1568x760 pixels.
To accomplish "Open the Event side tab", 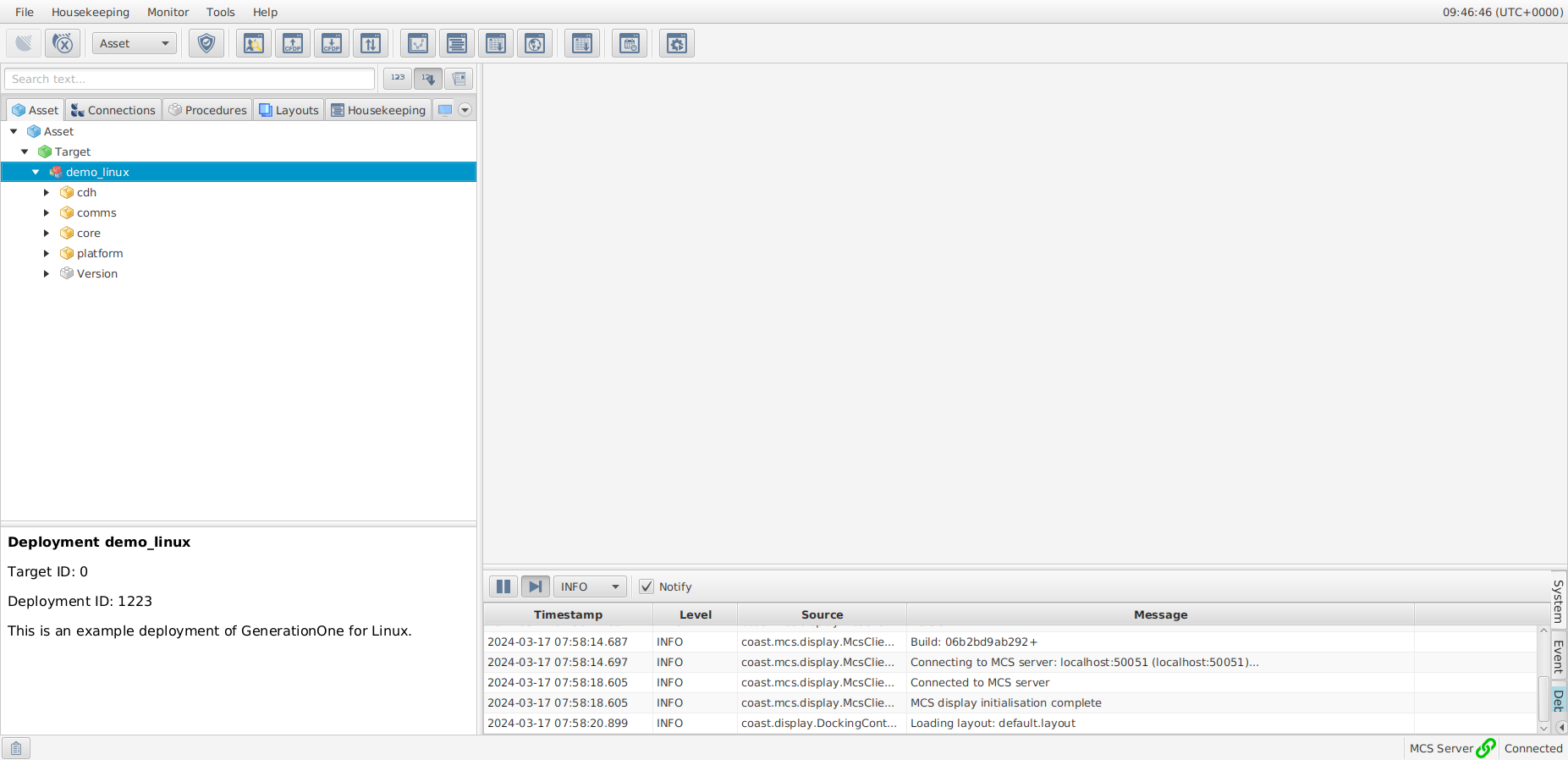I will tap(1559, 657).
